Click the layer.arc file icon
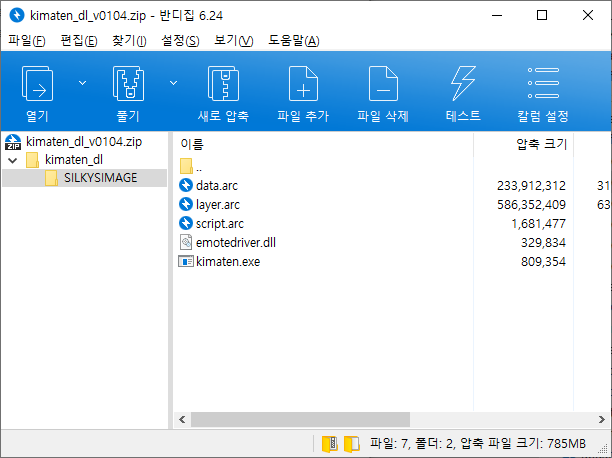The height and width of the screenshot is (458, 612). (x=186, y=204)
